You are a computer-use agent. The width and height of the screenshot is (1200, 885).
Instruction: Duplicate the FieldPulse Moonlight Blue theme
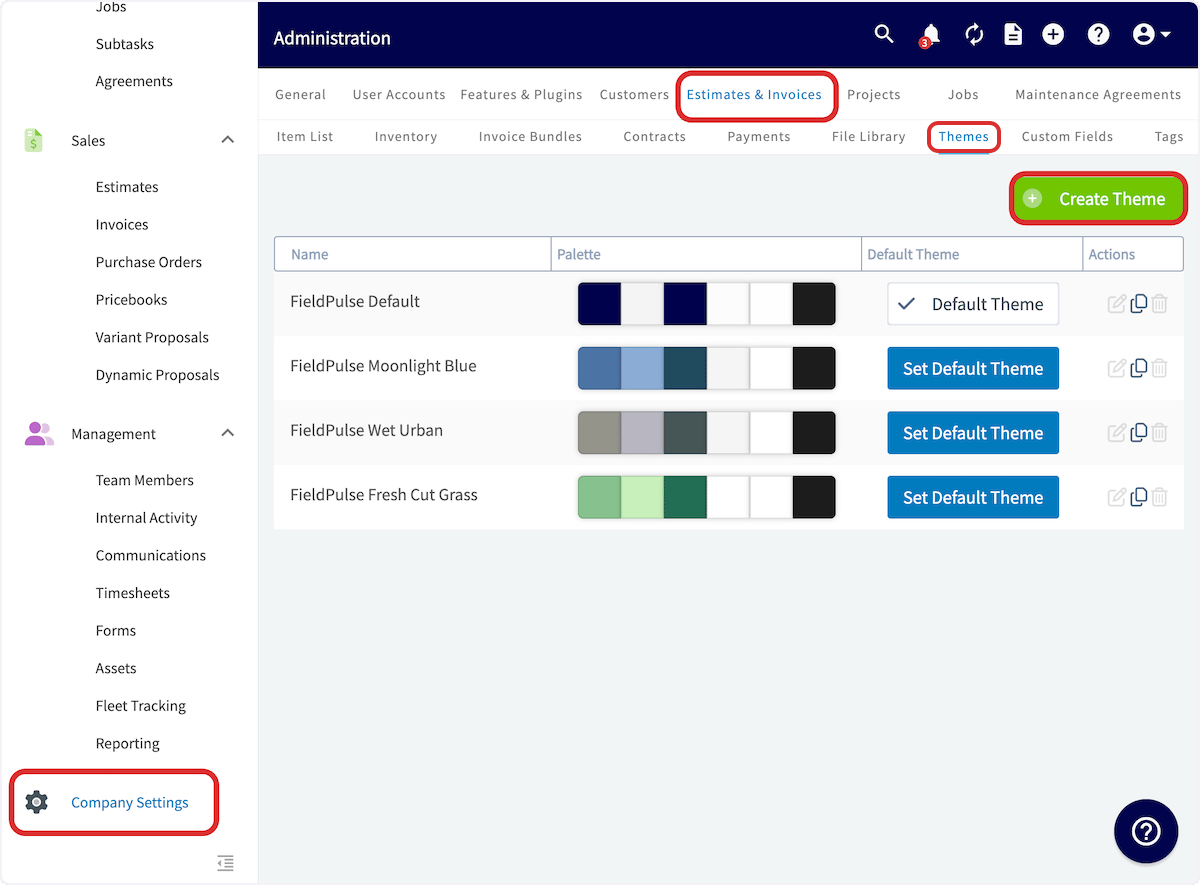pyautogui.click(x=1138, y=368)
